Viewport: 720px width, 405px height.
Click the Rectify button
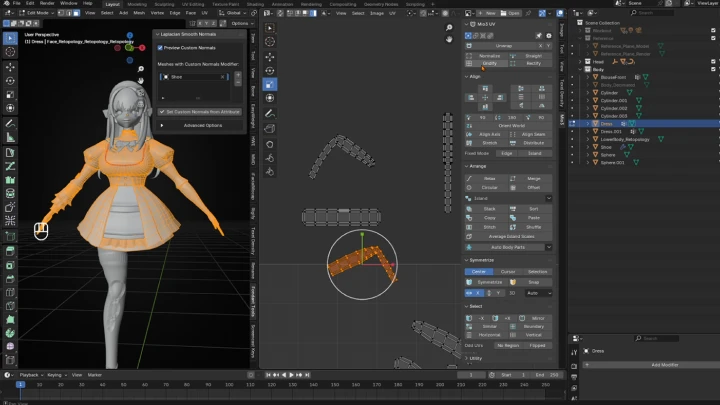point(530,63)
